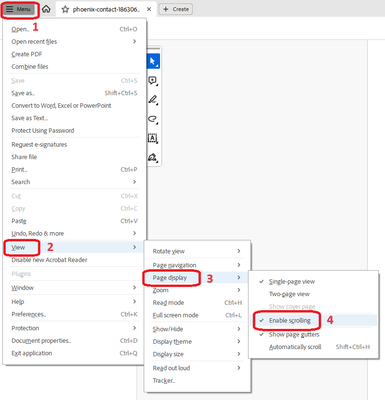The image size is (385, 400).
Task: Select the arrow selection tool
Action: pyautogui.click(x=153, y=61)
